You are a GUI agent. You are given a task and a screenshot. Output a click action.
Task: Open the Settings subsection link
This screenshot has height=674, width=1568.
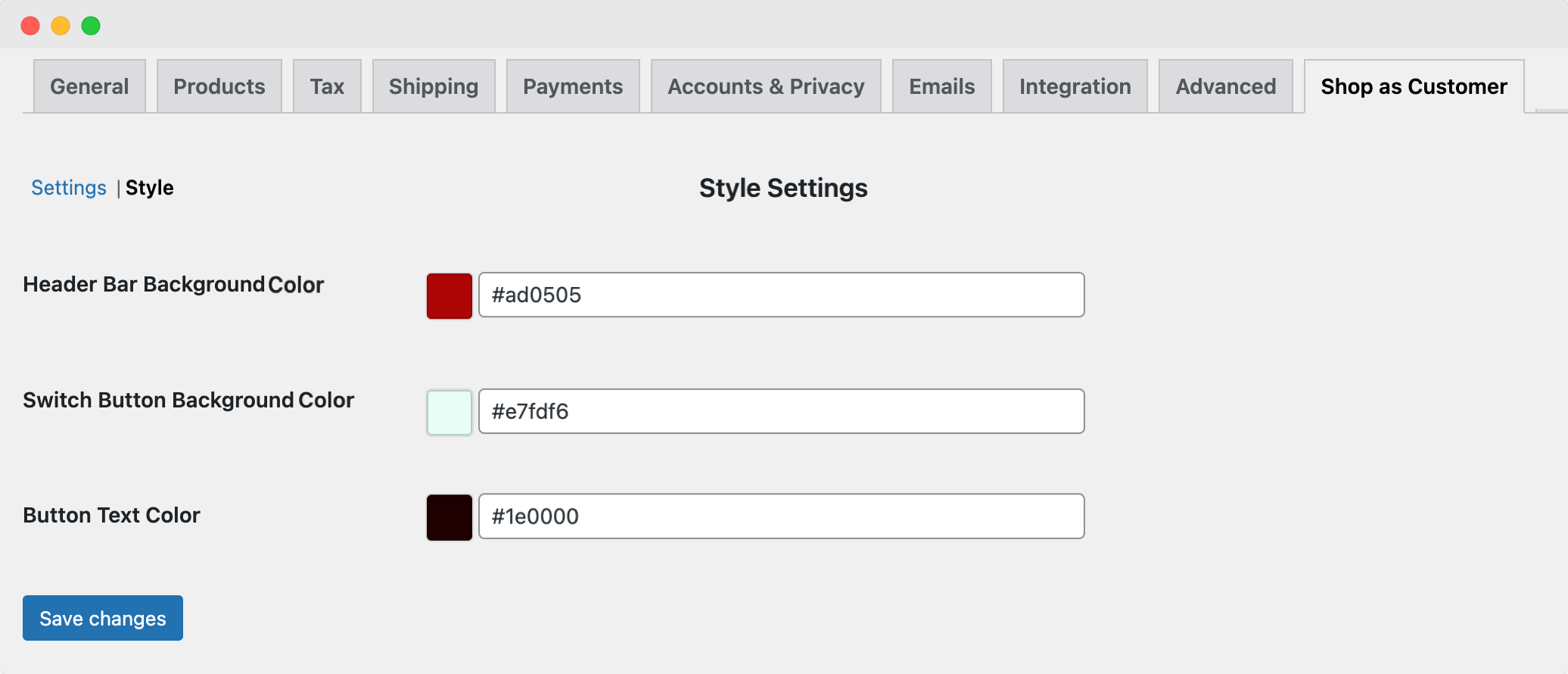coord(69,188)
